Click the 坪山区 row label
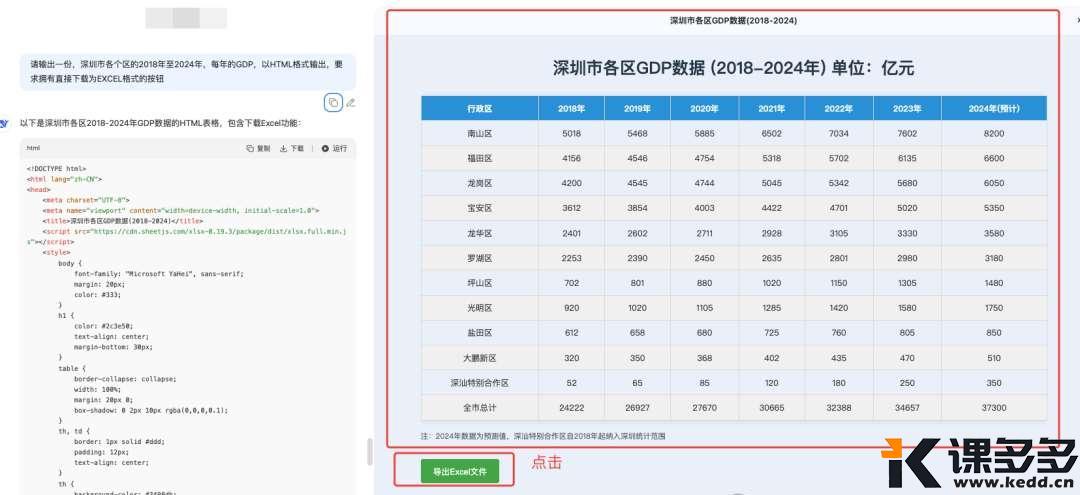Image resolution: width=1080 pixels, height=495 pixels. pos(479,283)
